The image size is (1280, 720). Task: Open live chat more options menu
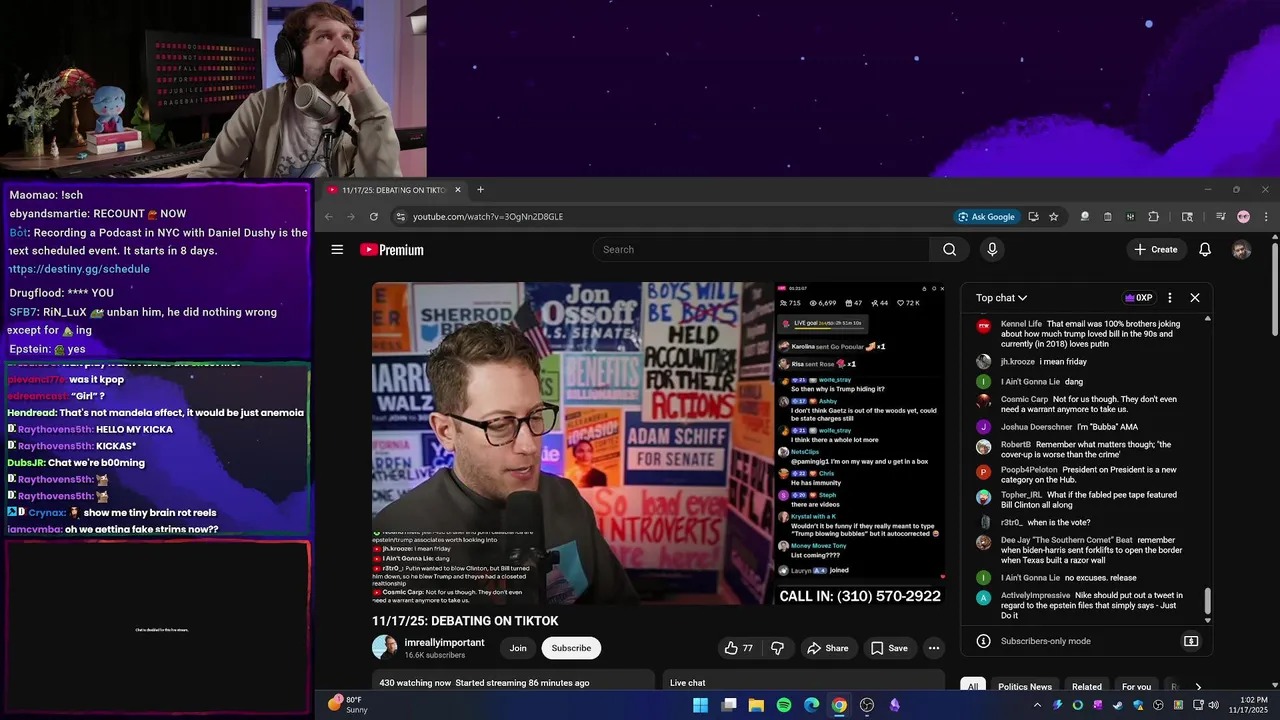pyautogui.click(x=1170, y=298)
